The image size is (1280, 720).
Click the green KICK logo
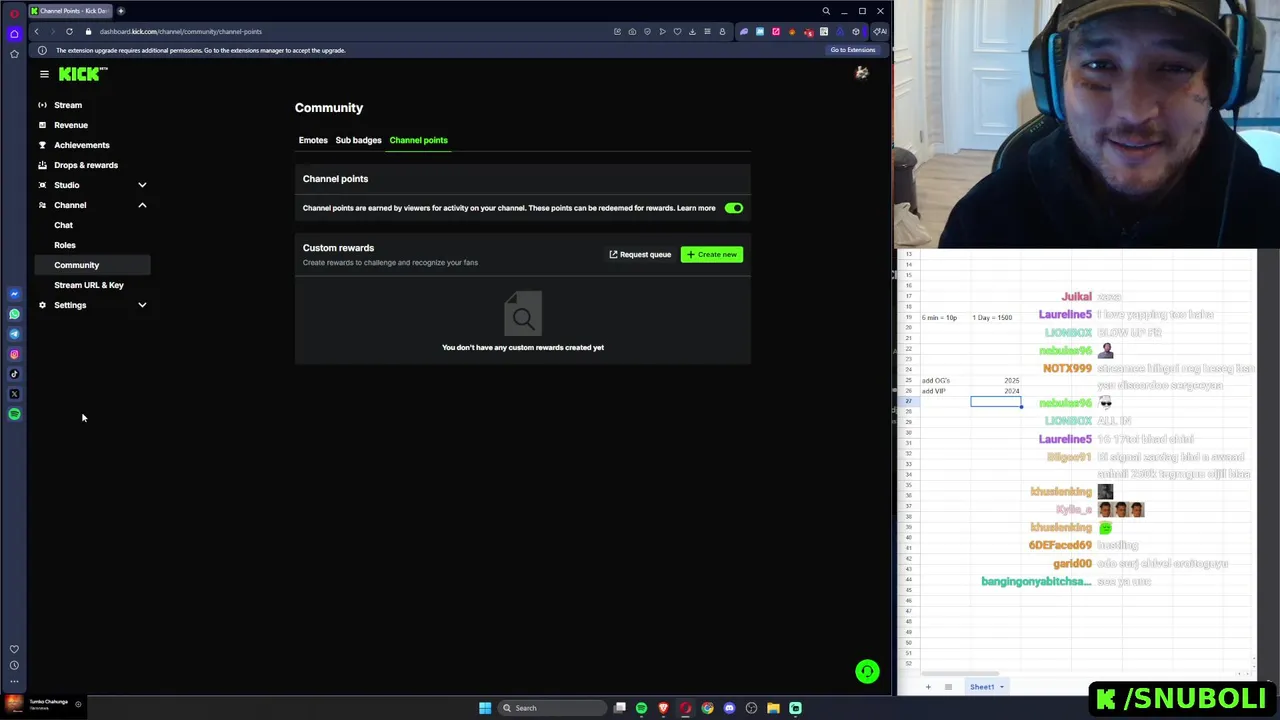[x=79, y=74]
